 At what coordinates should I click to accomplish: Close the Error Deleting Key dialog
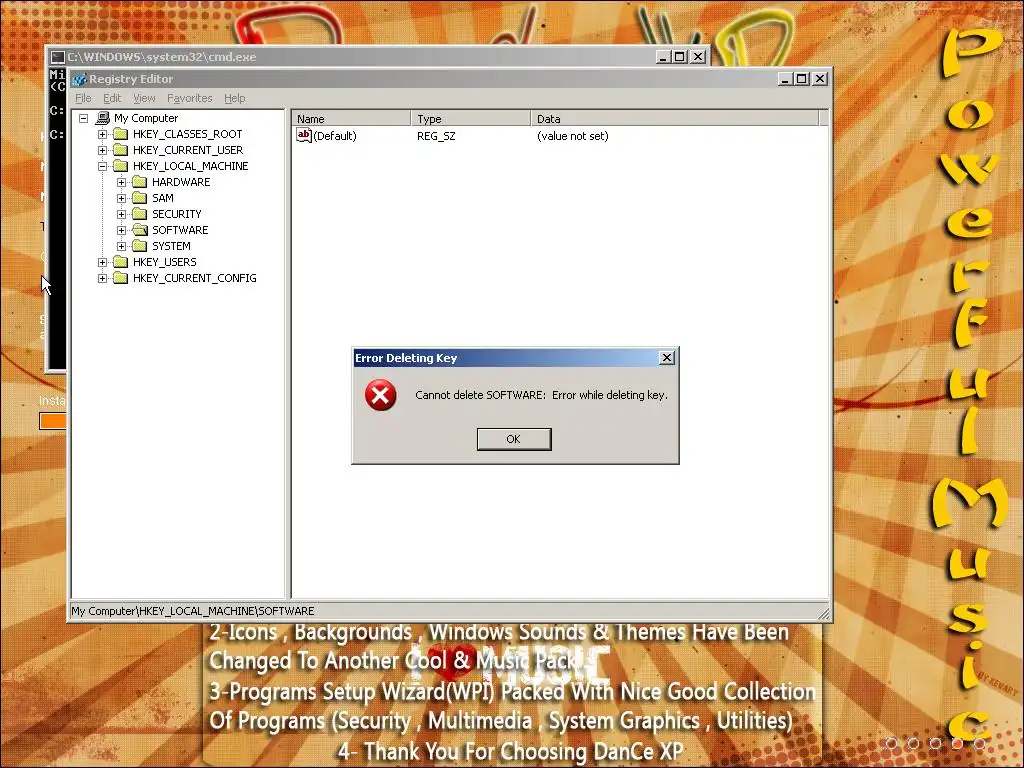coord(667,358)
